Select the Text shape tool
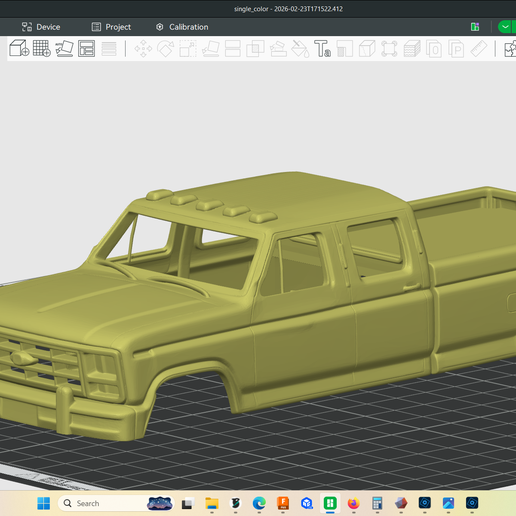 click(x=322, y=49)
